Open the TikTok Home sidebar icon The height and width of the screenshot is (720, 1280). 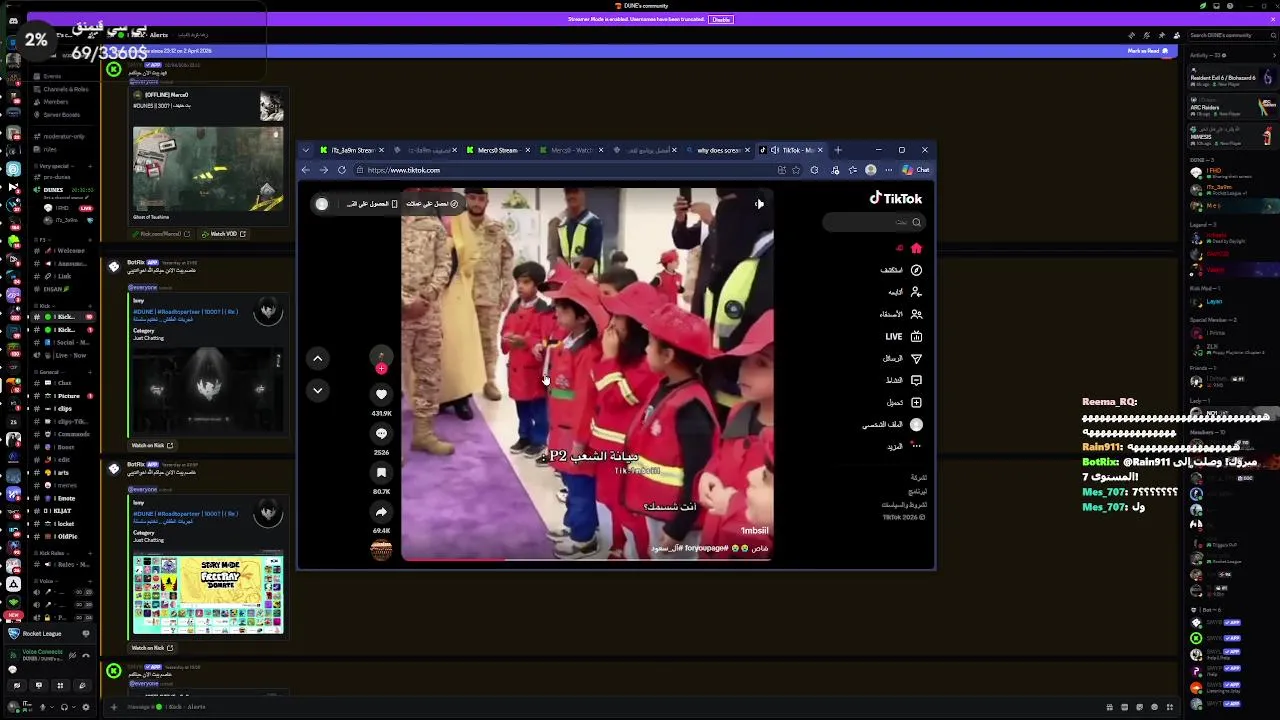(916, 248)
